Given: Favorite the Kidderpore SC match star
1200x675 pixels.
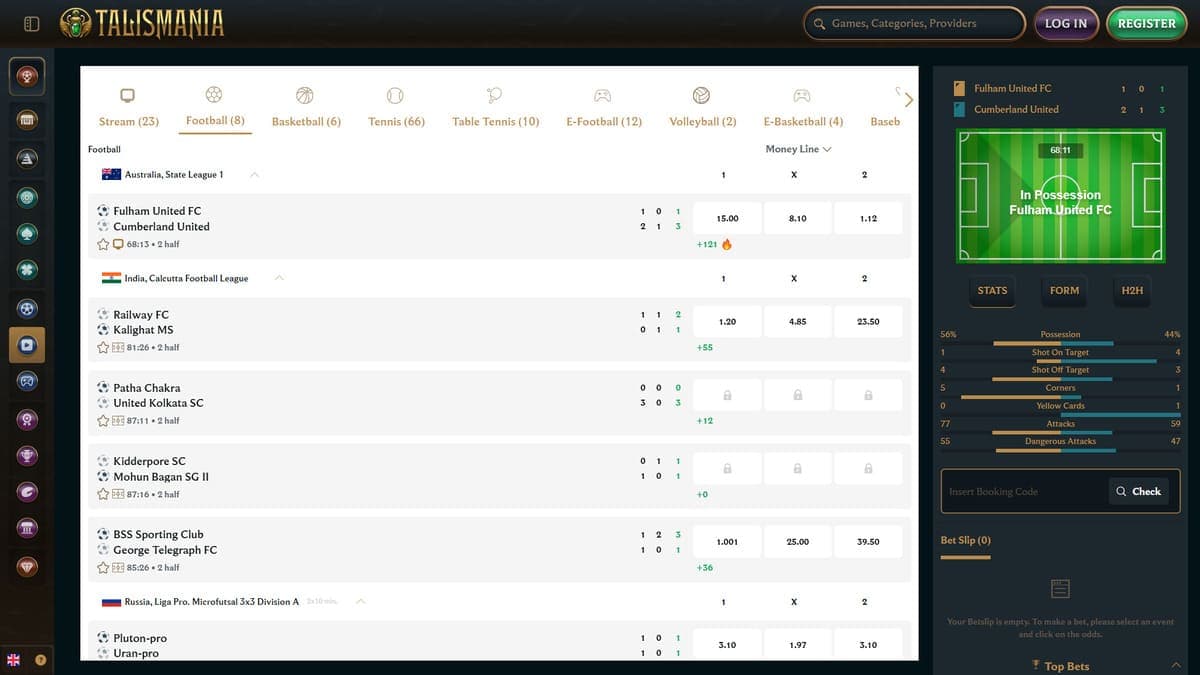Looking at the screenshot, I should 103,494.
